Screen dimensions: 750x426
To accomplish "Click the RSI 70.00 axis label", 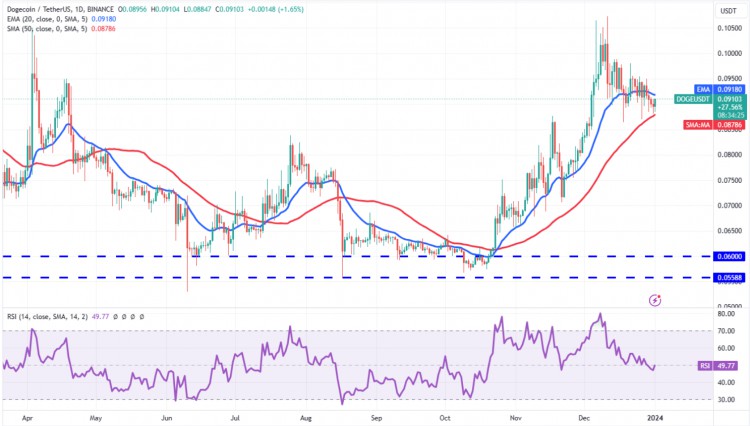I will point(727,331).
